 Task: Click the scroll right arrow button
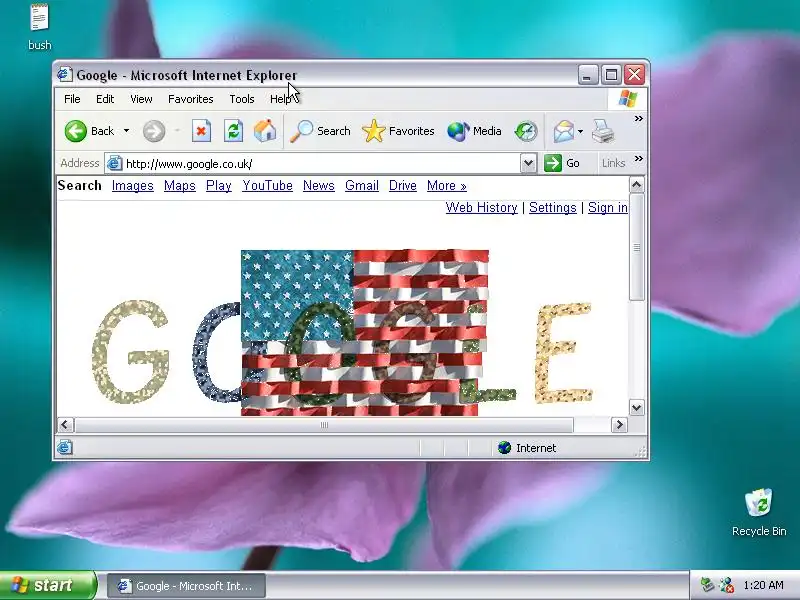619,424
